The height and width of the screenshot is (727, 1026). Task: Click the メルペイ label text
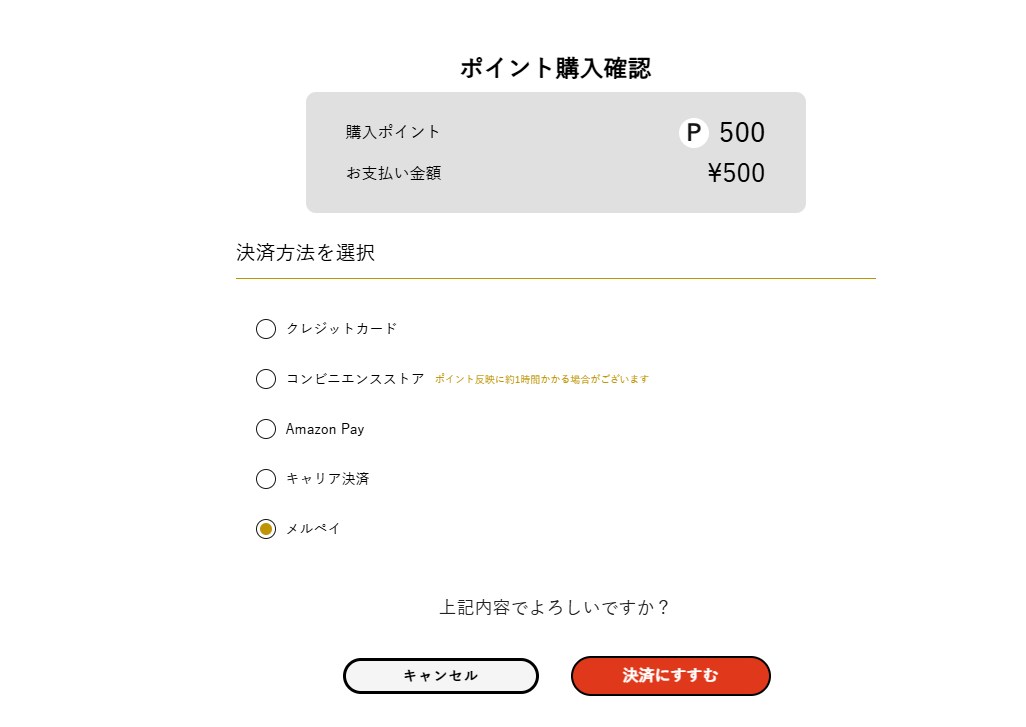(313, 529)
